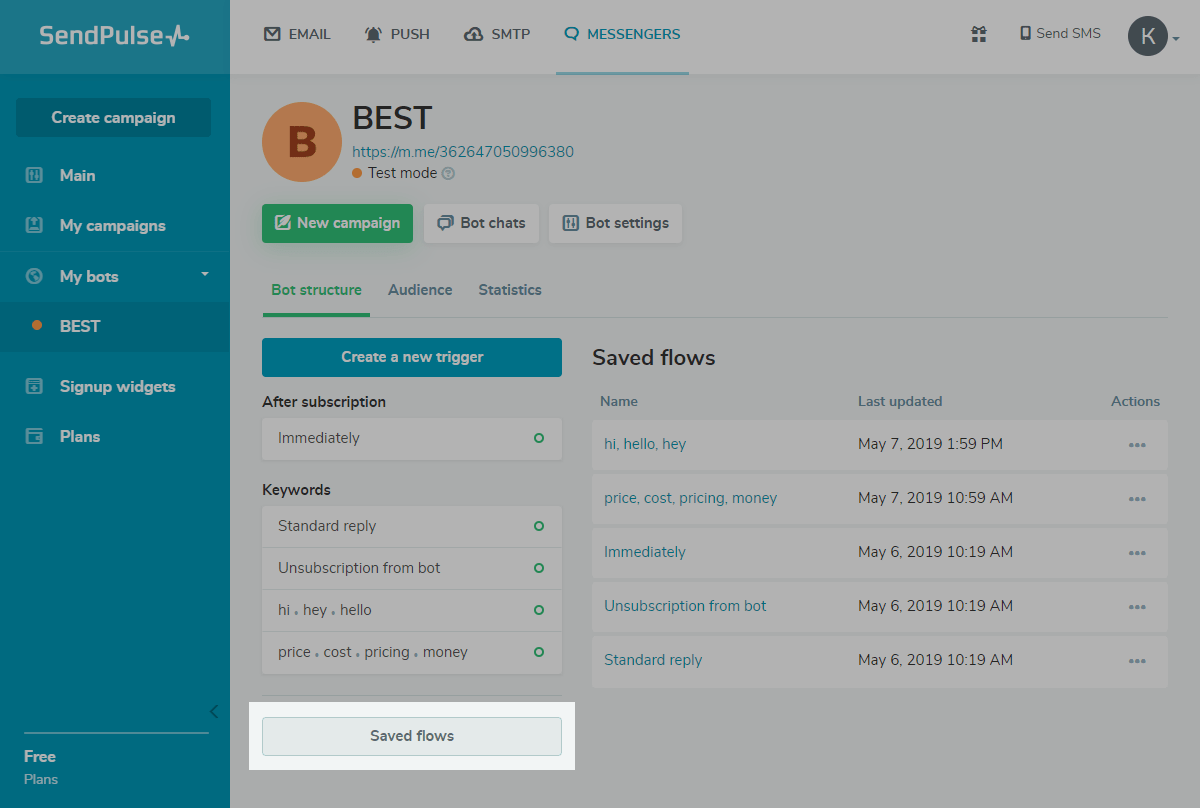Open actions menu for Immediately flow

1137,553
